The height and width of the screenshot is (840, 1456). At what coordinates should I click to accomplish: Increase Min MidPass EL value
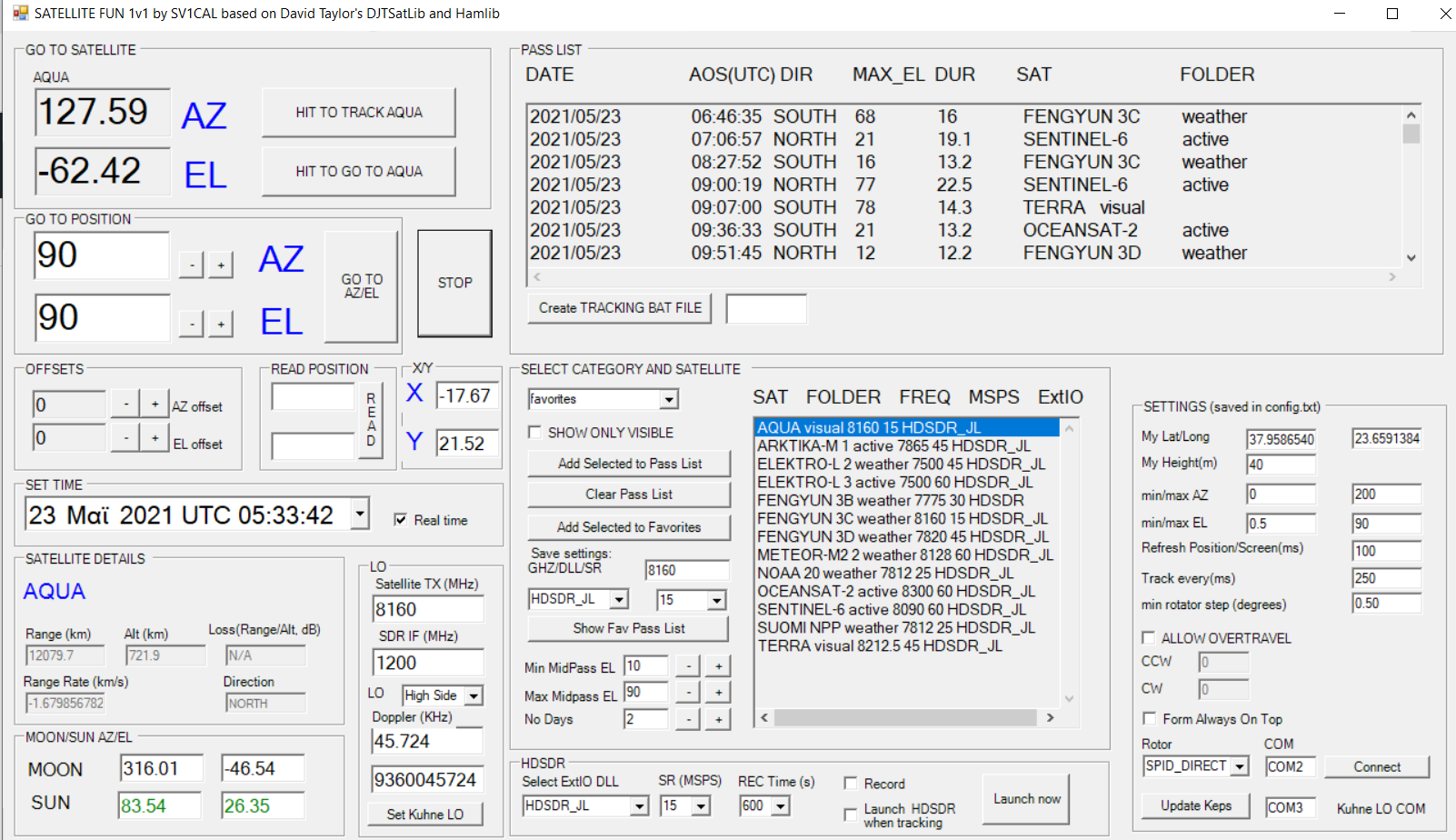tap(718, 666)
